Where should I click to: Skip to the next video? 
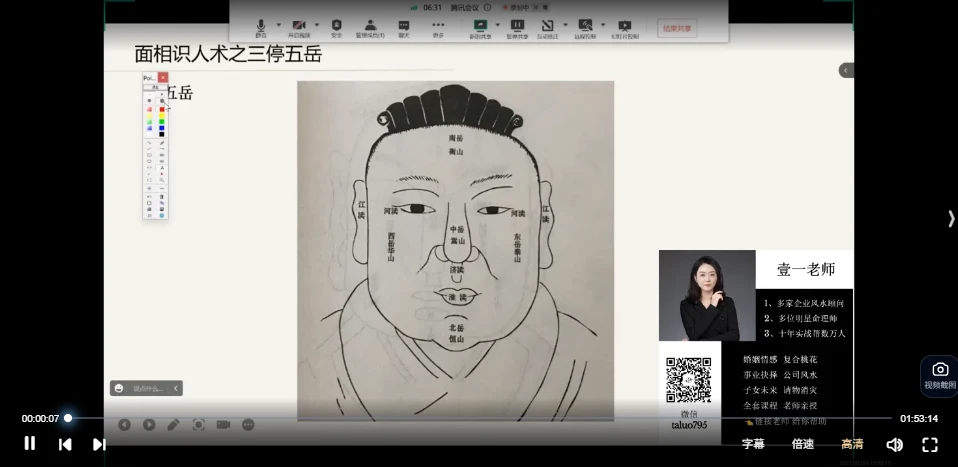tap(99, 444)
